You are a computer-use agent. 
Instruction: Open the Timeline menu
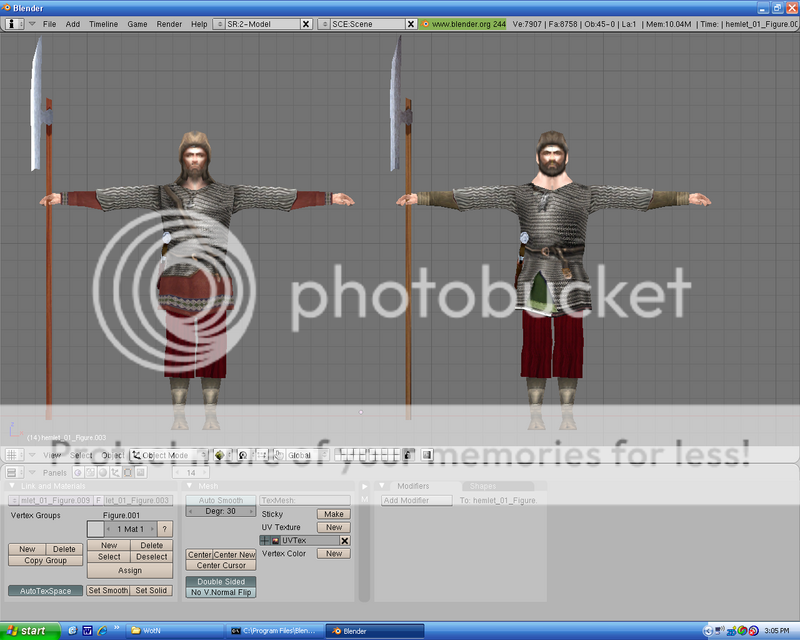click(x=103, y=23)
